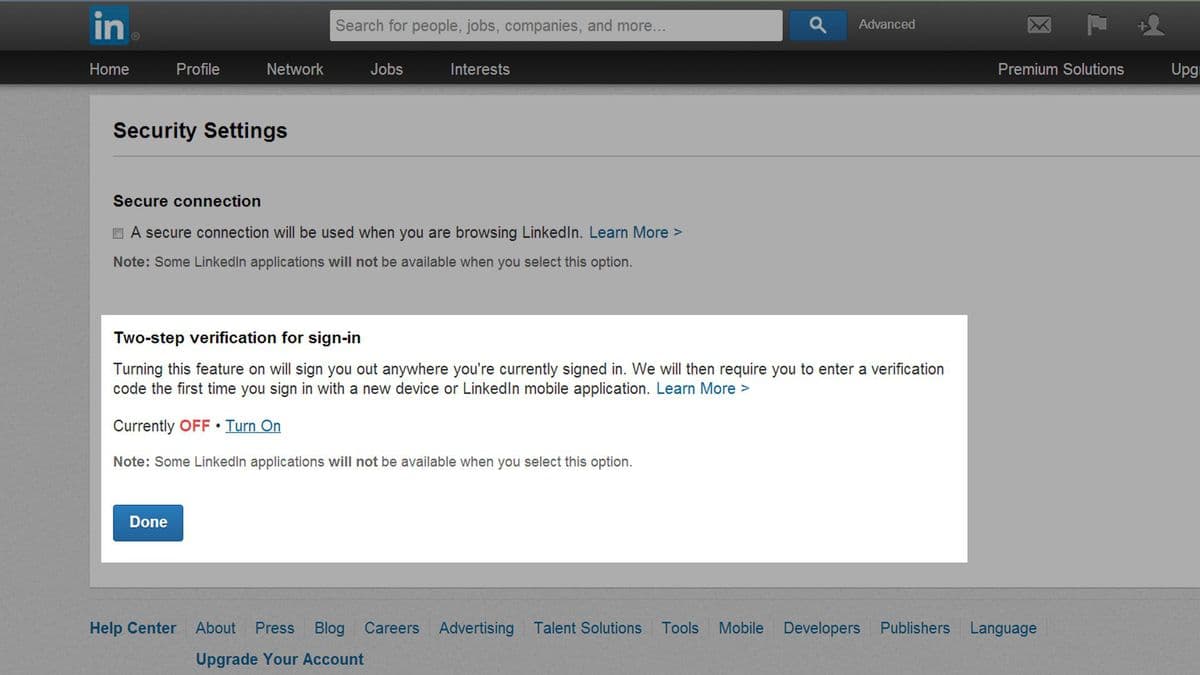Click the search magnifier button

(x=817, y=25)
